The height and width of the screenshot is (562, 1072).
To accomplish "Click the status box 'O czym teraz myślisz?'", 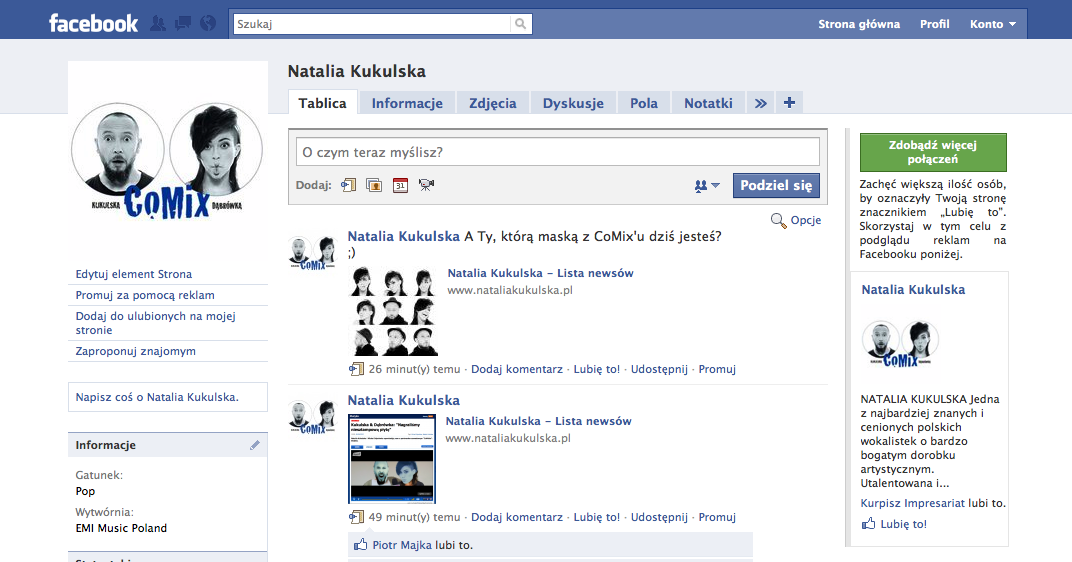I will pos(557,152).
